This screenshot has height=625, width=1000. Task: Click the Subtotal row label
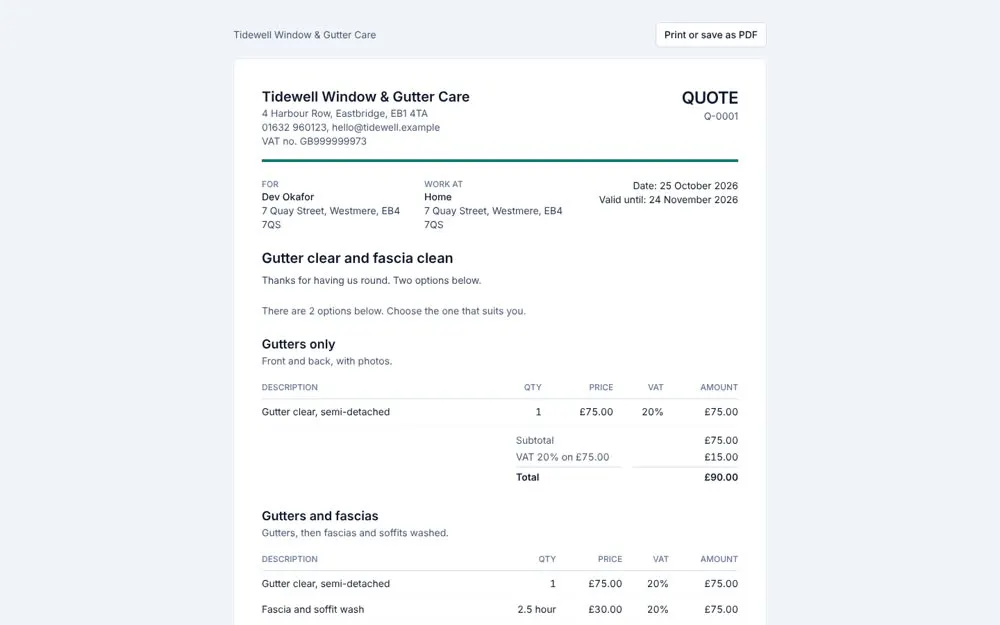534,441
